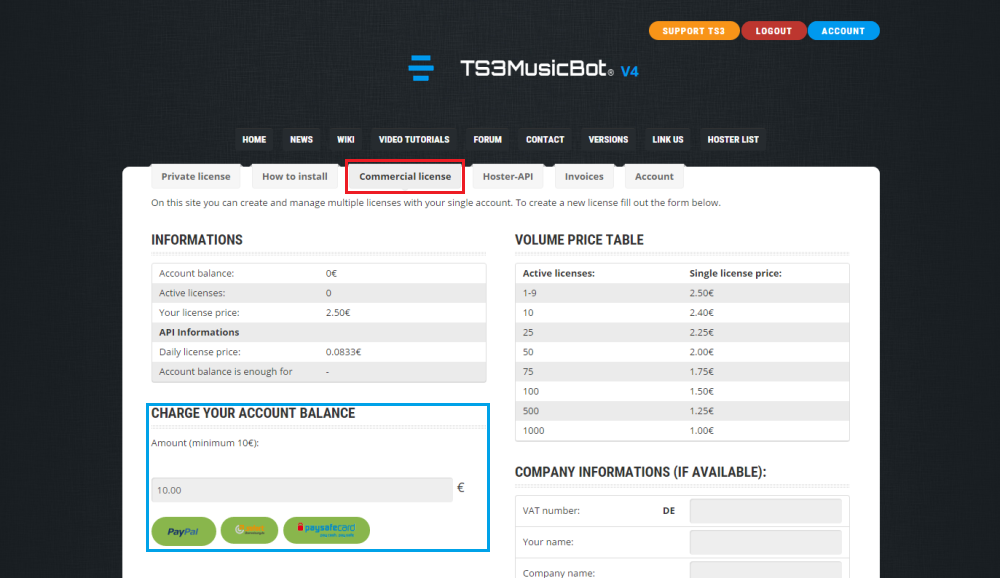
Task: Click the CHARGE YOUR ACCOUNT BALANCE heading
Action: click(x=253, y=413)
